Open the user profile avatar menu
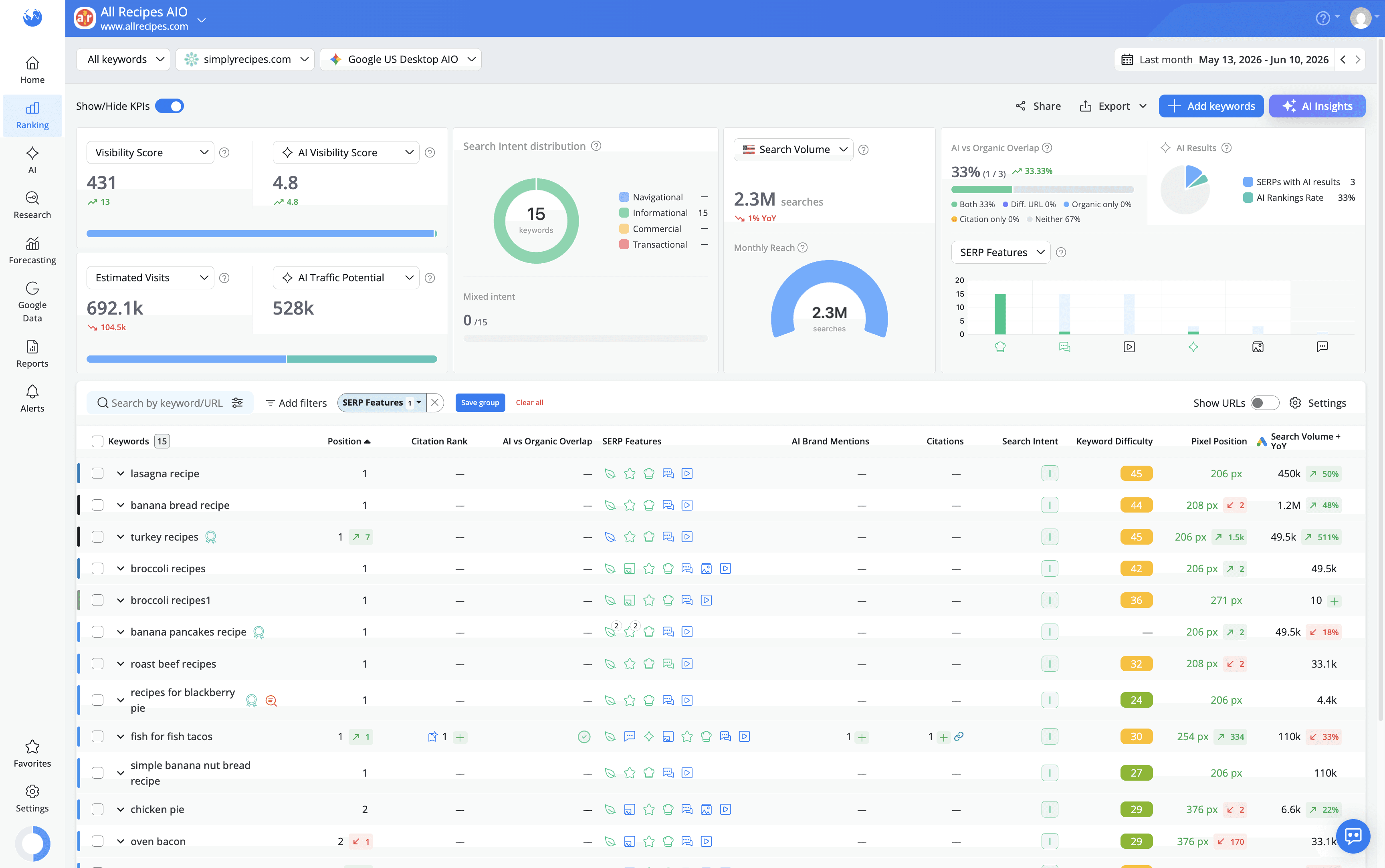Viewport: 1385px width, 868px height. pos(1360,18)
